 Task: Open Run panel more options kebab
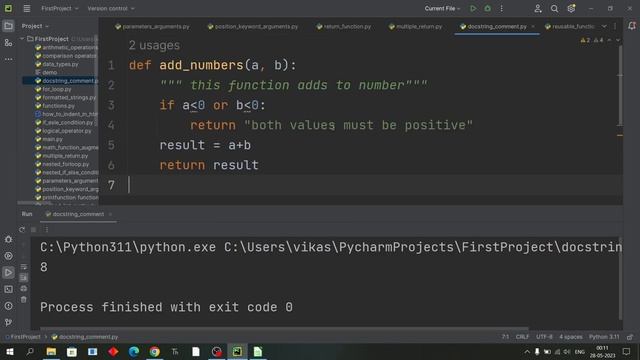pos(46,229)
